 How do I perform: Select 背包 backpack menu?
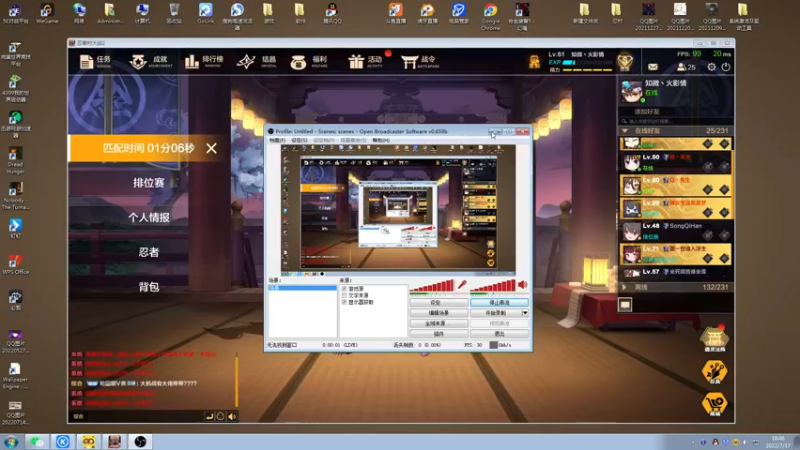click(x=148, y=287)
